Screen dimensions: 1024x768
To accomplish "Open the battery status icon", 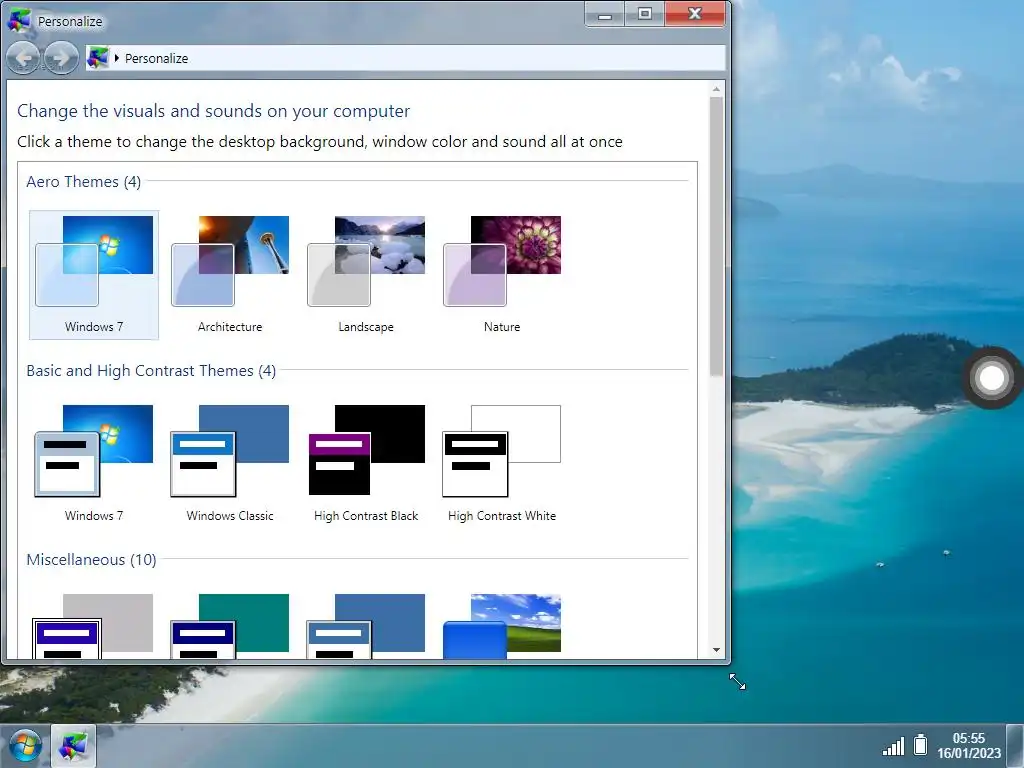I will pos(920,744).
